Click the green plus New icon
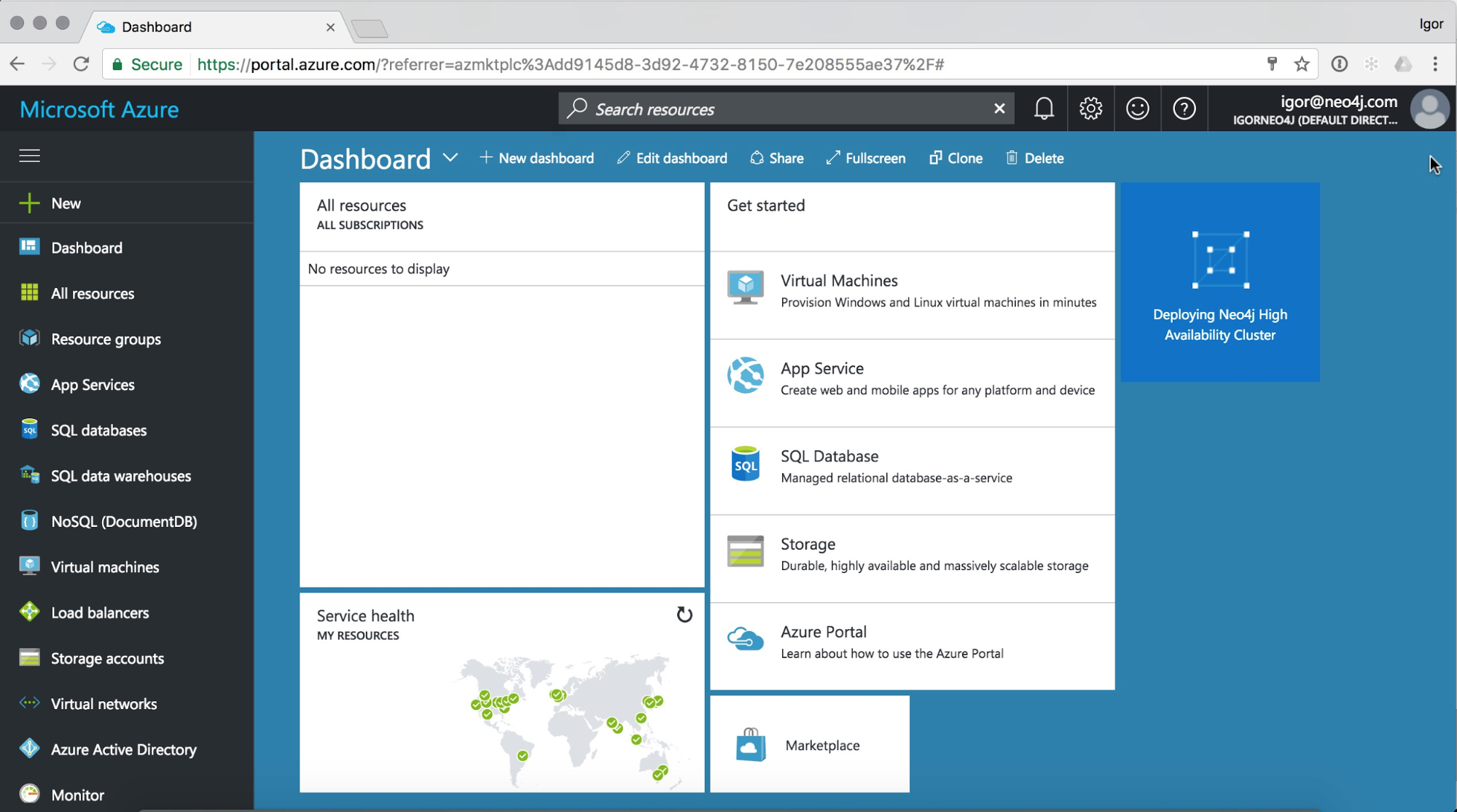Image resolution: width=1457 pixels, height=812 pixels. [29, 203]
